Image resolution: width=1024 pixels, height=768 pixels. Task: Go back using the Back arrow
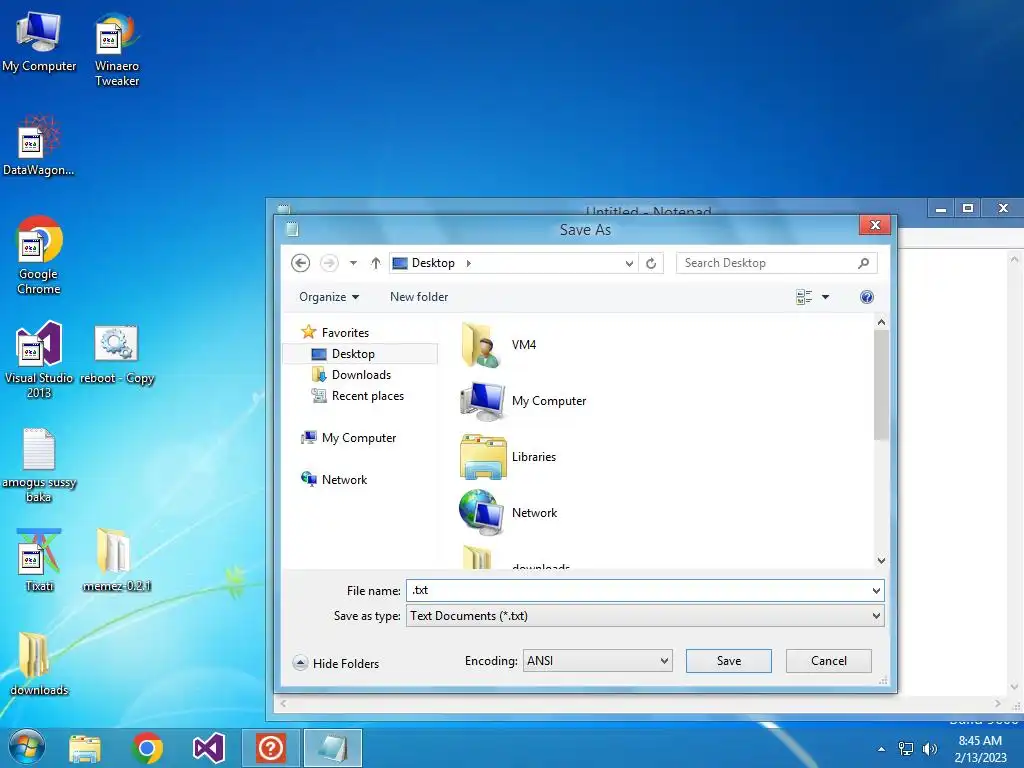coord(300,263)
